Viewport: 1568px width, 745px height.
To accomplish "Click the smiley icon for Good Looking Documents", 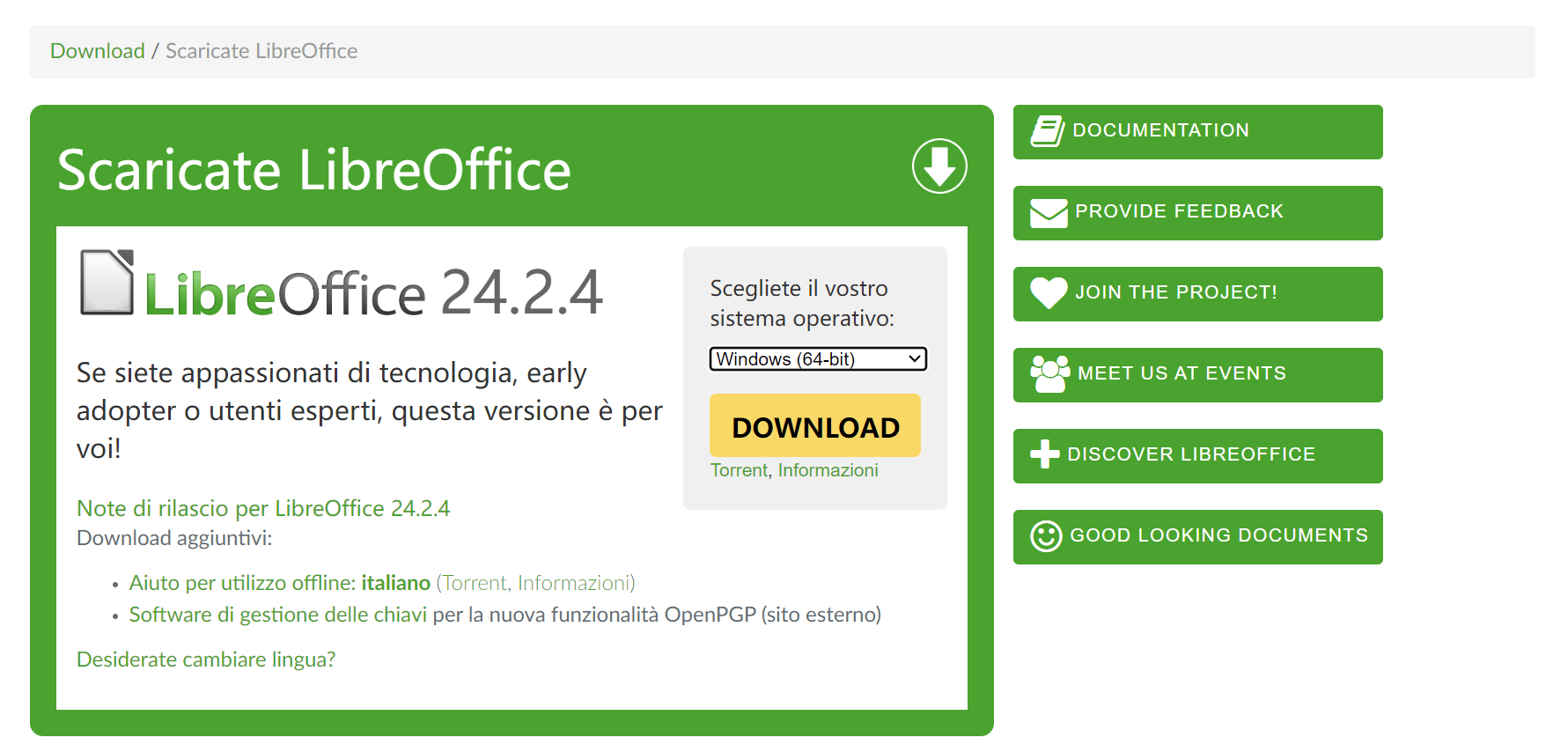I will (x=1046, y=535).
